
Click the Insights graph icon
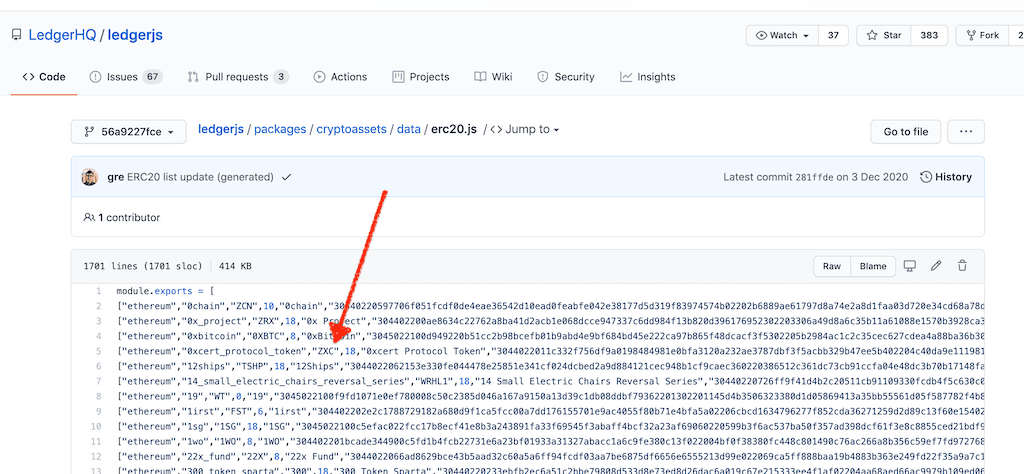click(x=626, y=77)
